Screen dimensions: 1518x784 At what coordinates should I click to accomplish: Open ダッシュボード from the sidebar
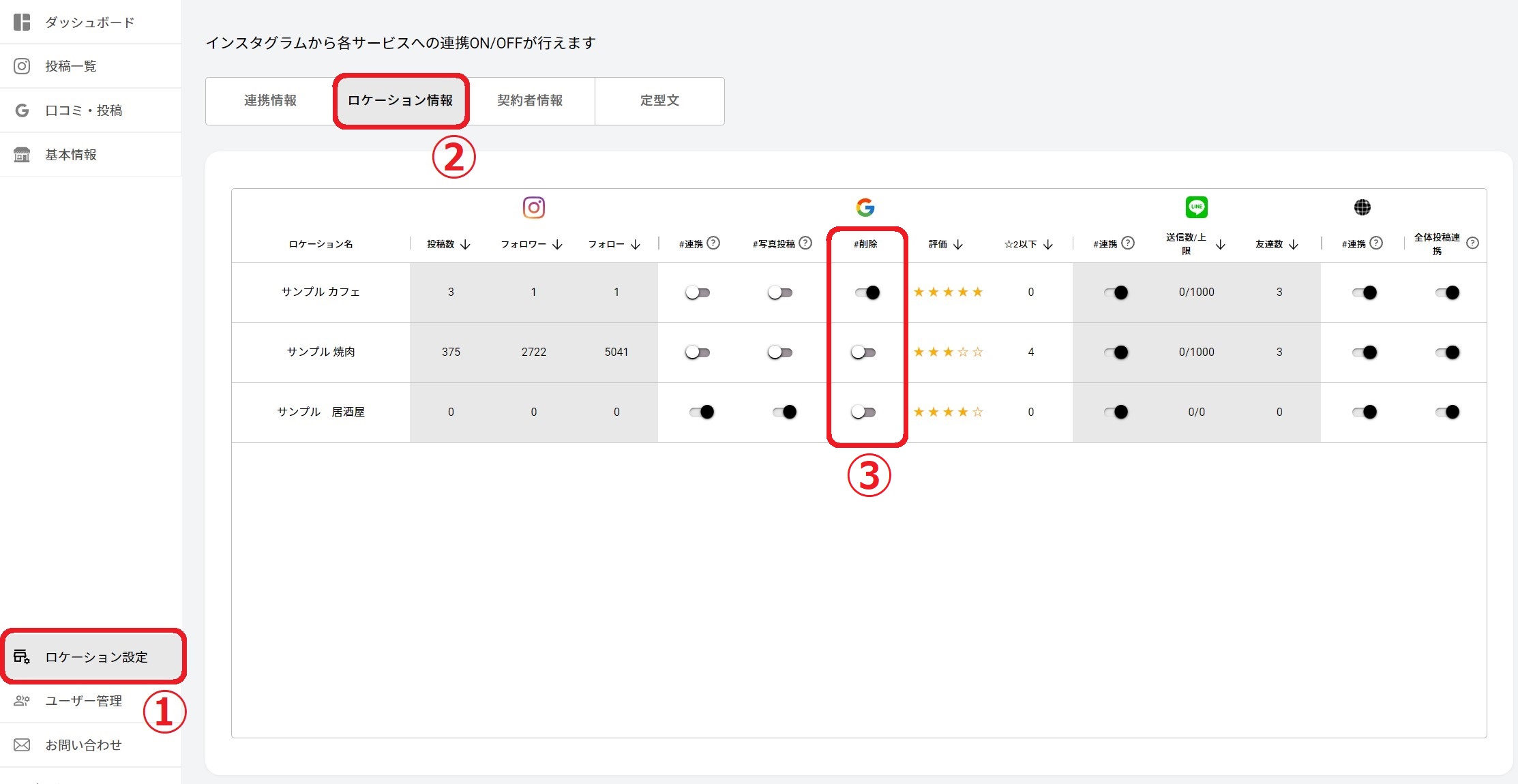click(x=90, y=22)
